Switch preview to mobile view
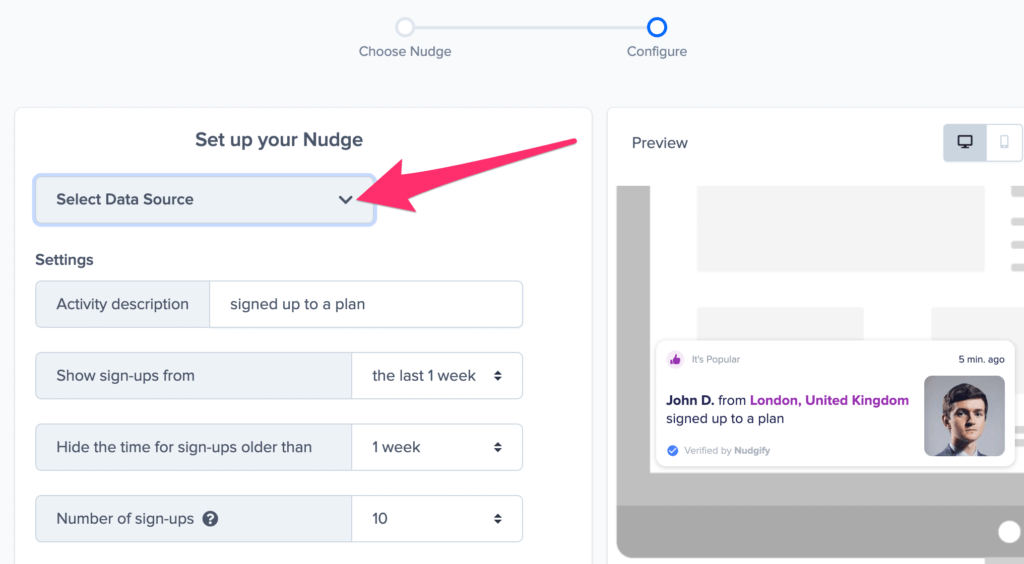The width and height of the screenshot is (1024, 564). click(x=1004, y=142)
